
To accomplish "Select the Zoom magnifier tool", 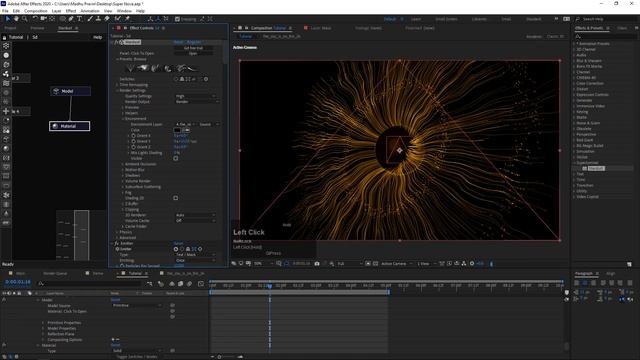I will click(24, 19).
